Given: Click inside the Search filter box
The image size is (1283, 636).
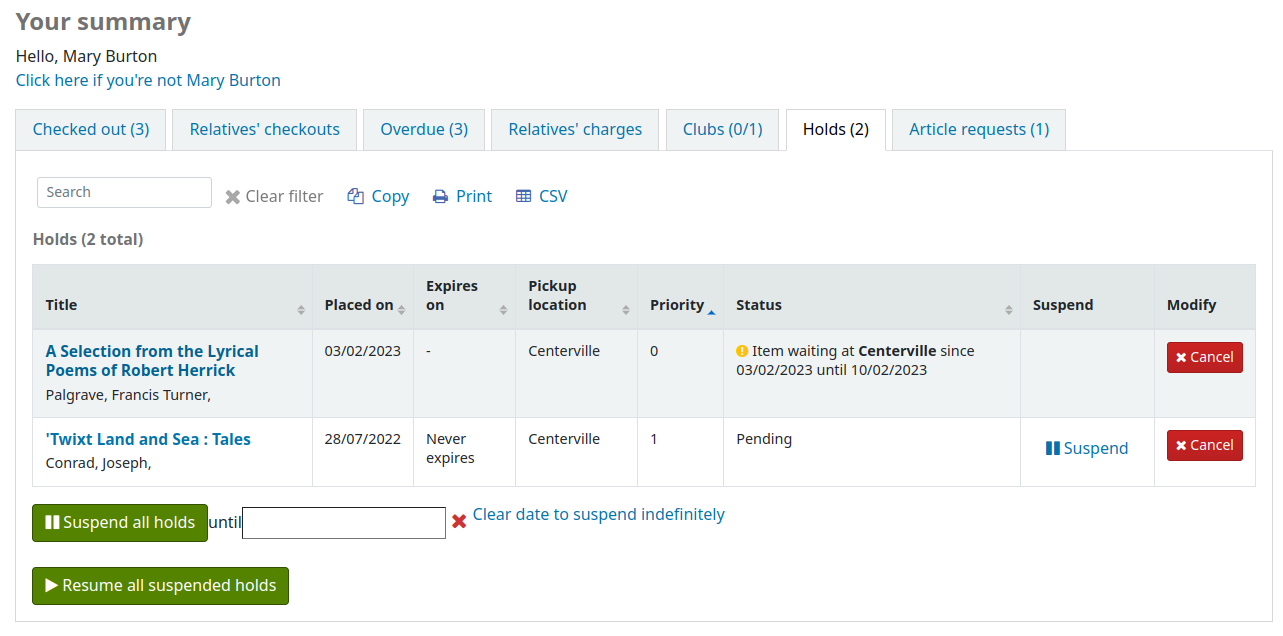Looking at the screenshot, I should click(x=123, y=192).
